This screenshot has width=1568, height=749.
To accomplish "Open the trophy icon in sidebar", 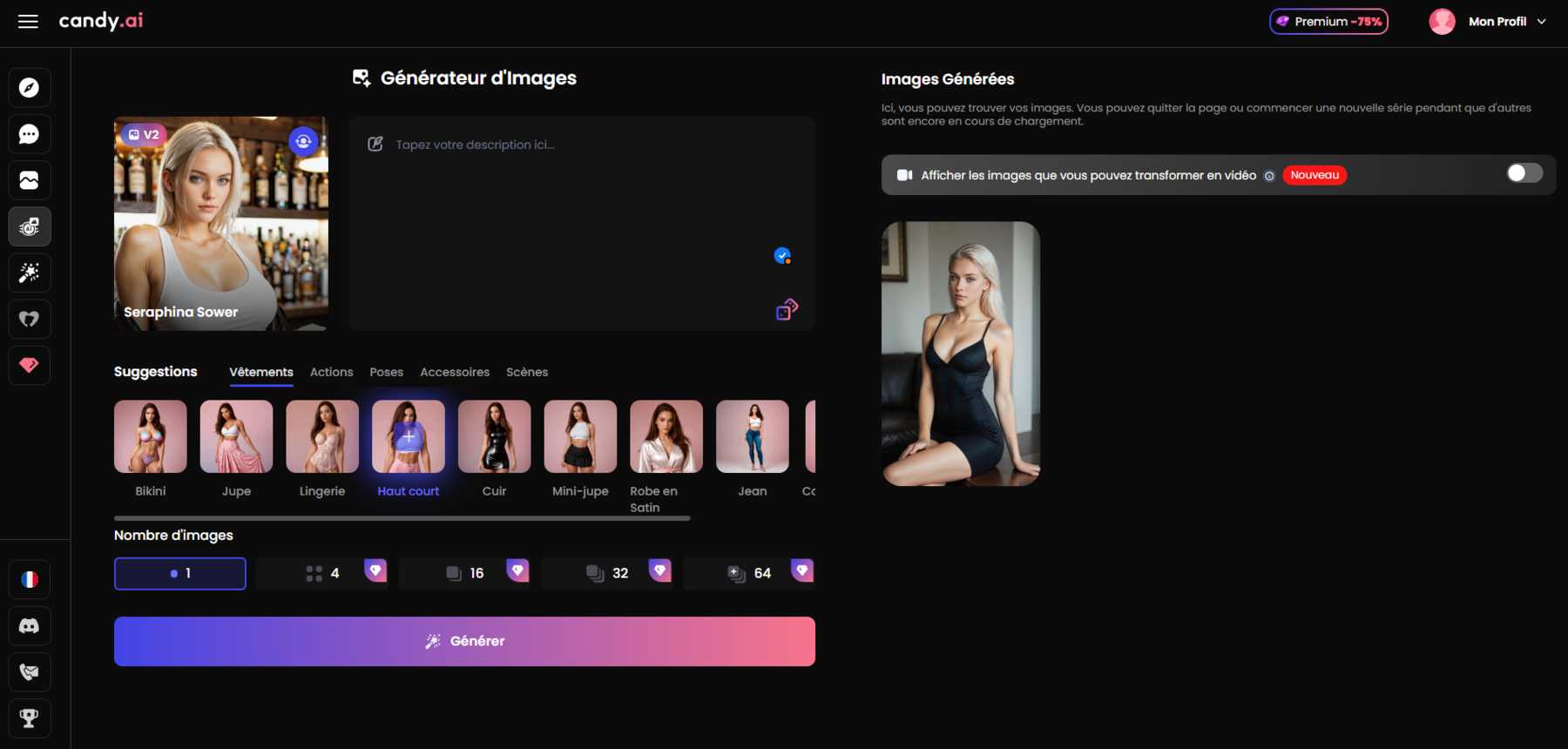I will pos(29,718).
